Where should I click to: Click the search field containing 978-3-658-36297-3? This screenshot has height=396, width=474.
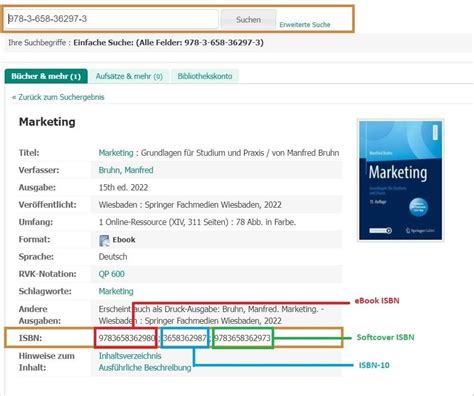coord(112,19)
